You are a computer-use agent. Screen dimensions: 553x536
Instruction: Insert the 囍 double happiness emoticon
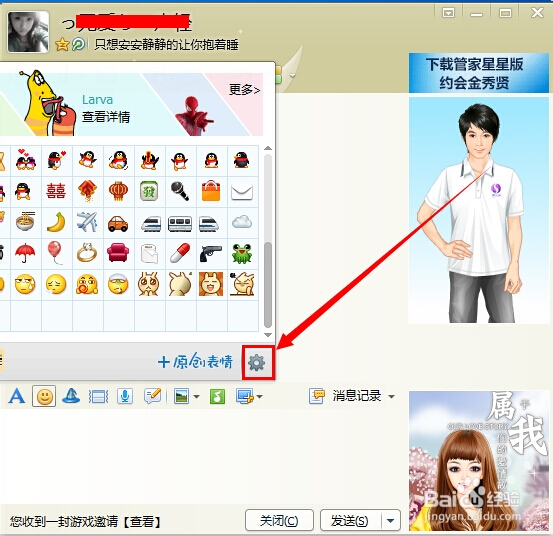(x=56, y=191)
